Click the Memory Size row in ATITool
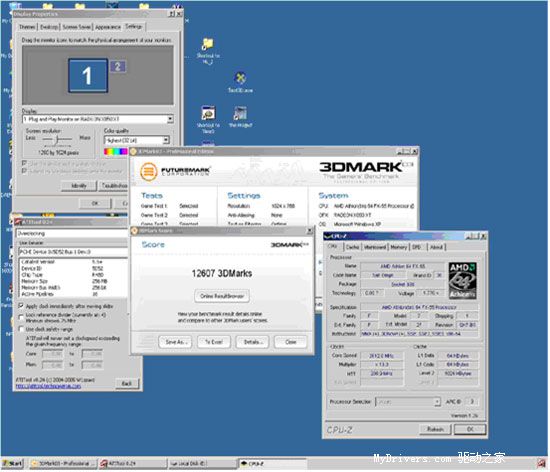 coord(73,281)
